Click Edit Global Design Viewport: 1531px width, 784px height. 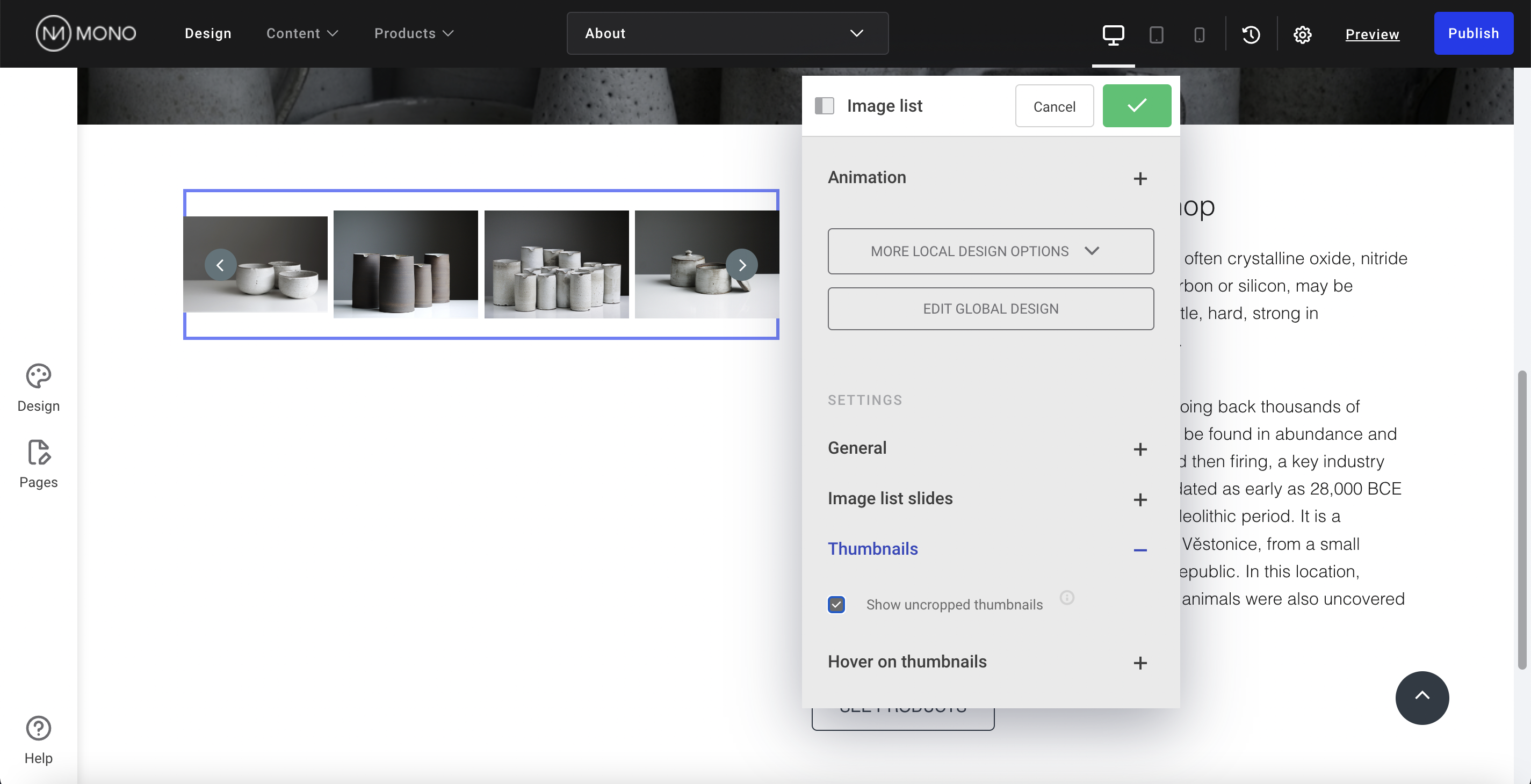pos(990,308)
